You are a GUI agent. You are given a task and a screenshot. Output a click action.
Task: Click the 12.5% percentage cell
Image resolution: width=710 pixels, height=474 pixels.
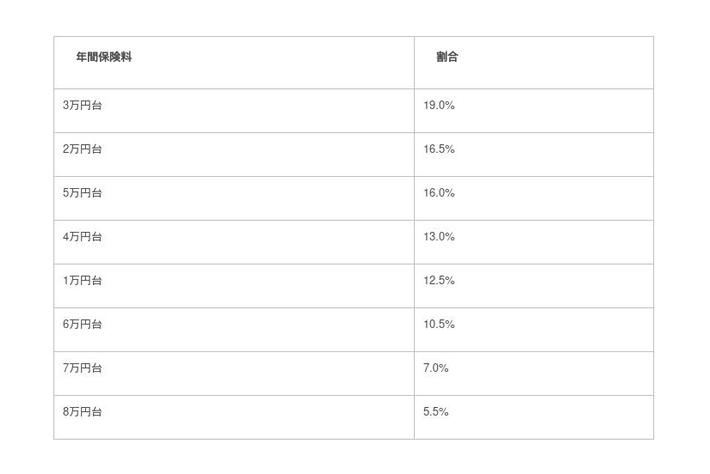coord(439,281)
